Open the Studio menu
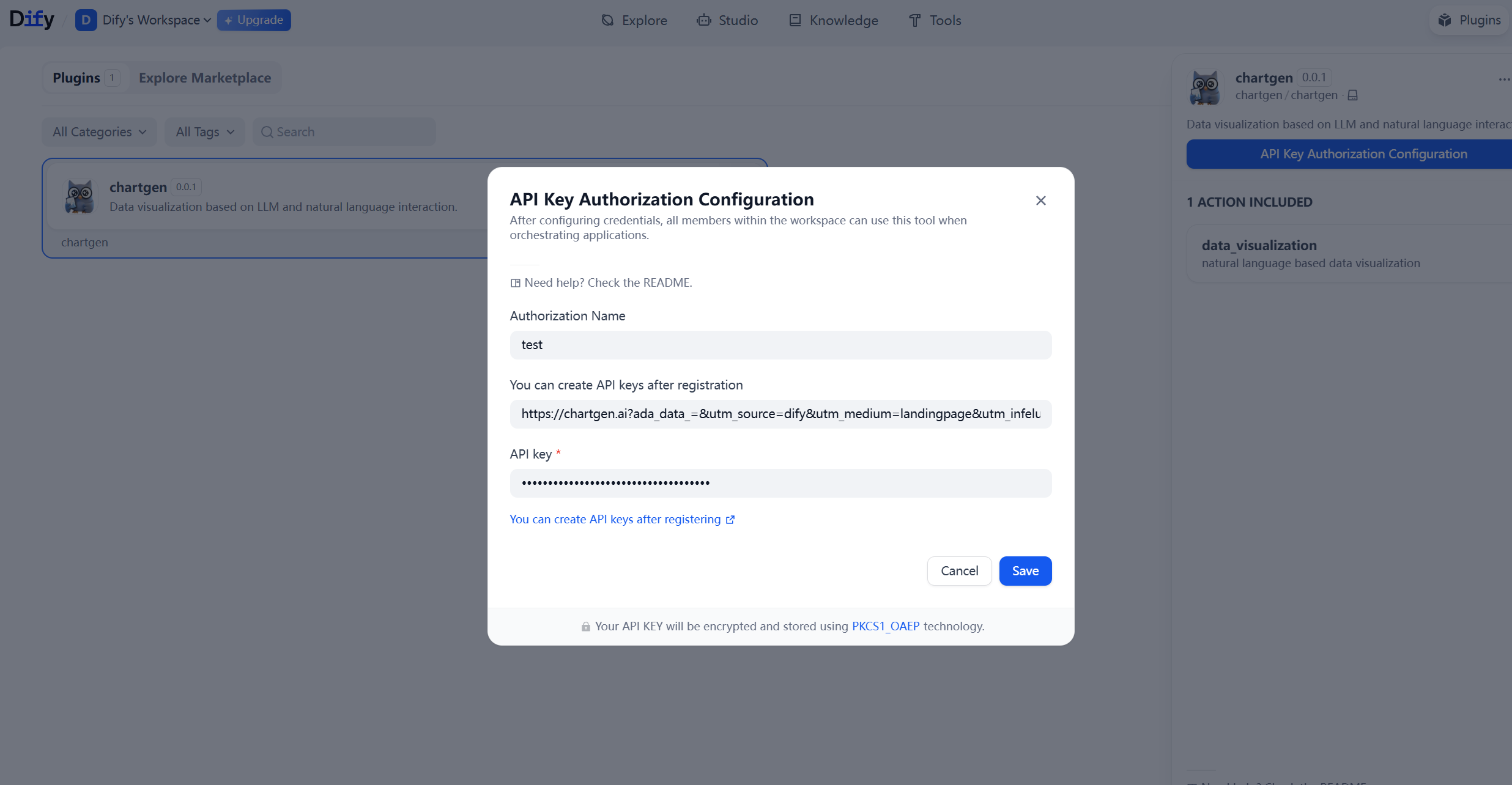The height and width of the screenshot is (785, 1512). [727, 20]
